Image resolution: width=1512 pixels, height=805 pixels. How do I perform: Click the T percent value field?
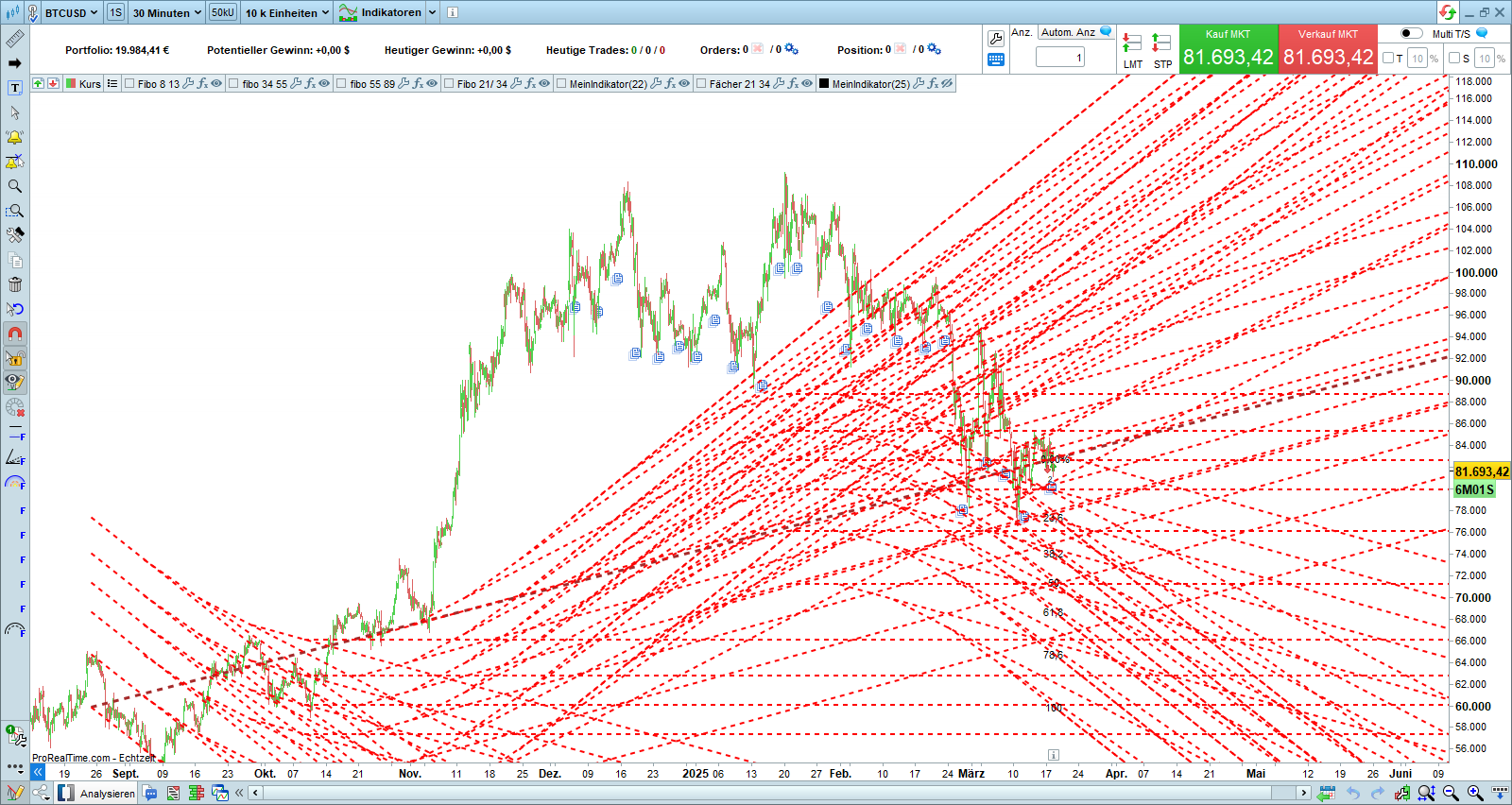(1417, 59)
